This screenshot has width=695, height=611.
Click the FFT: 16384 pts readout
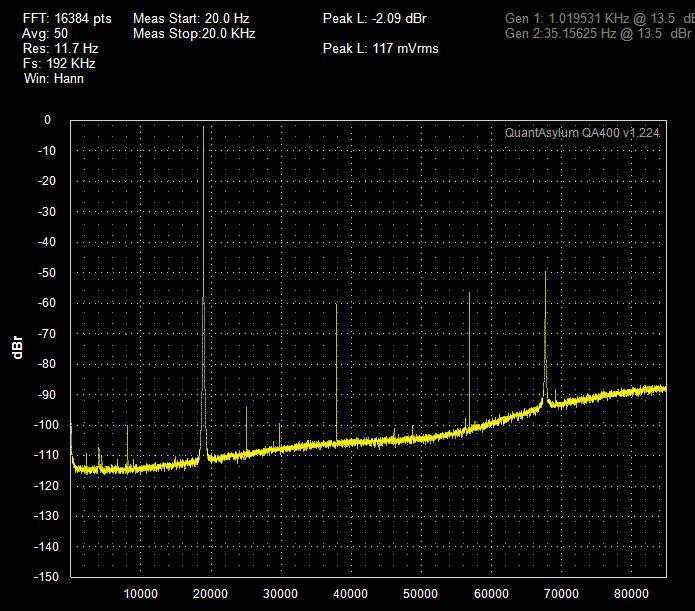67,19
